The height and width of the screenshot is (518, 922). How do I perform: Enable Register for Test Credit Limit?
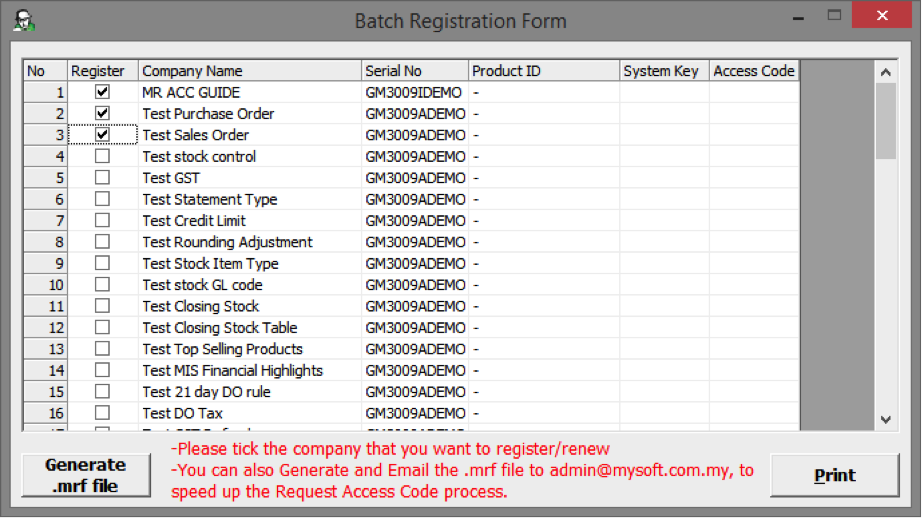coord(102,220)
